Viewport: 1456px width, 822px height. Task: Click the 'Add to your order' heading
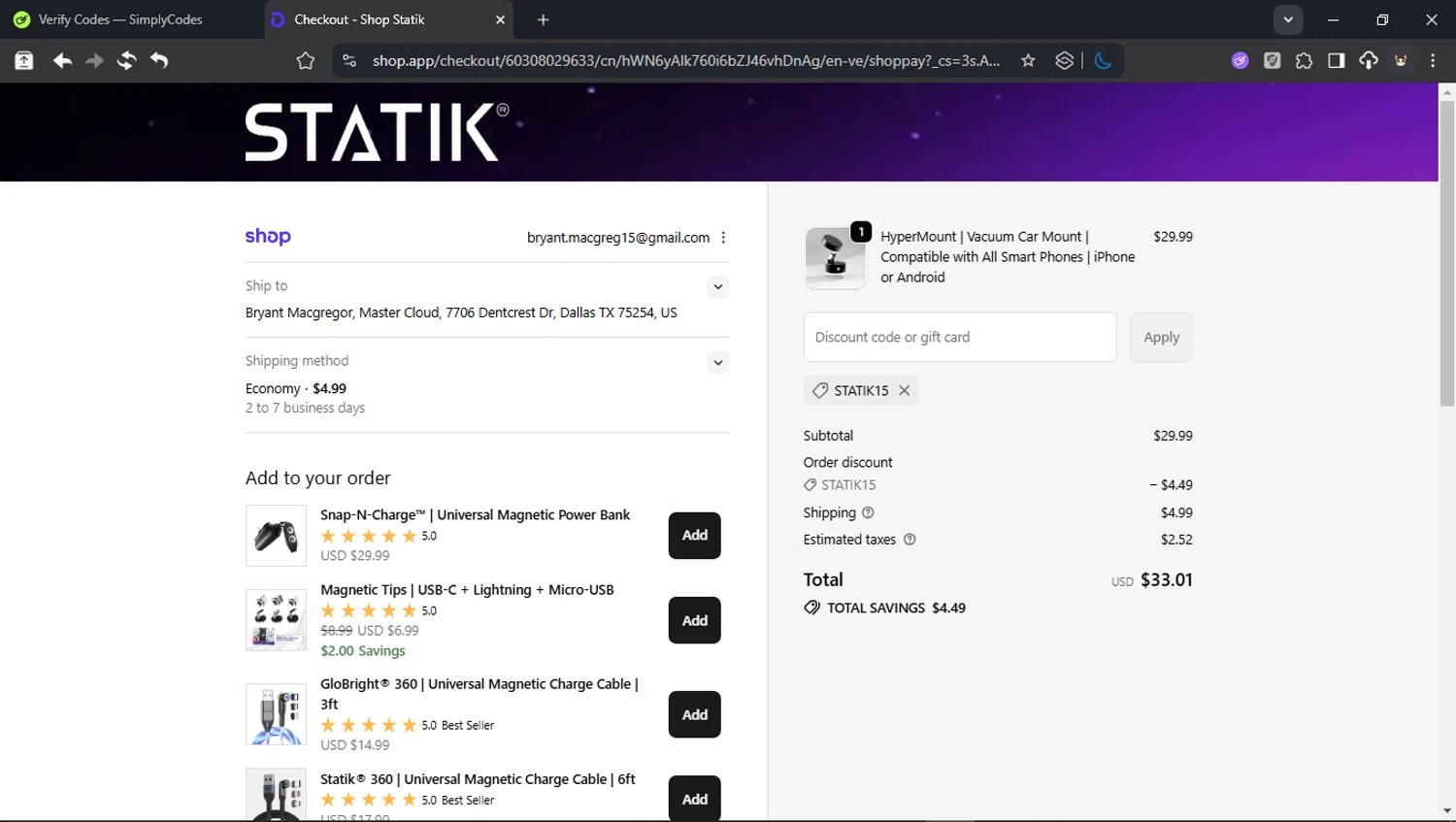[x=317, y=477]
